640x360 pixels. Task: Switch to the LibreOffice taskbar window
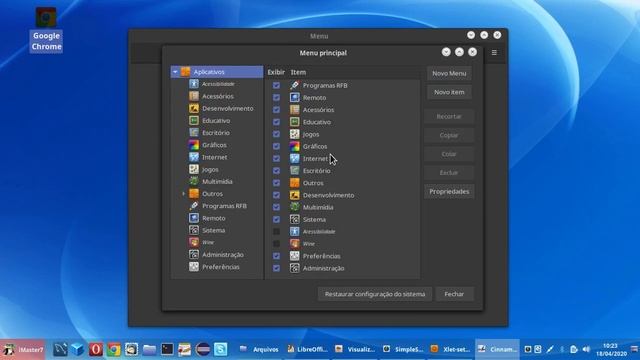[308, 349]
